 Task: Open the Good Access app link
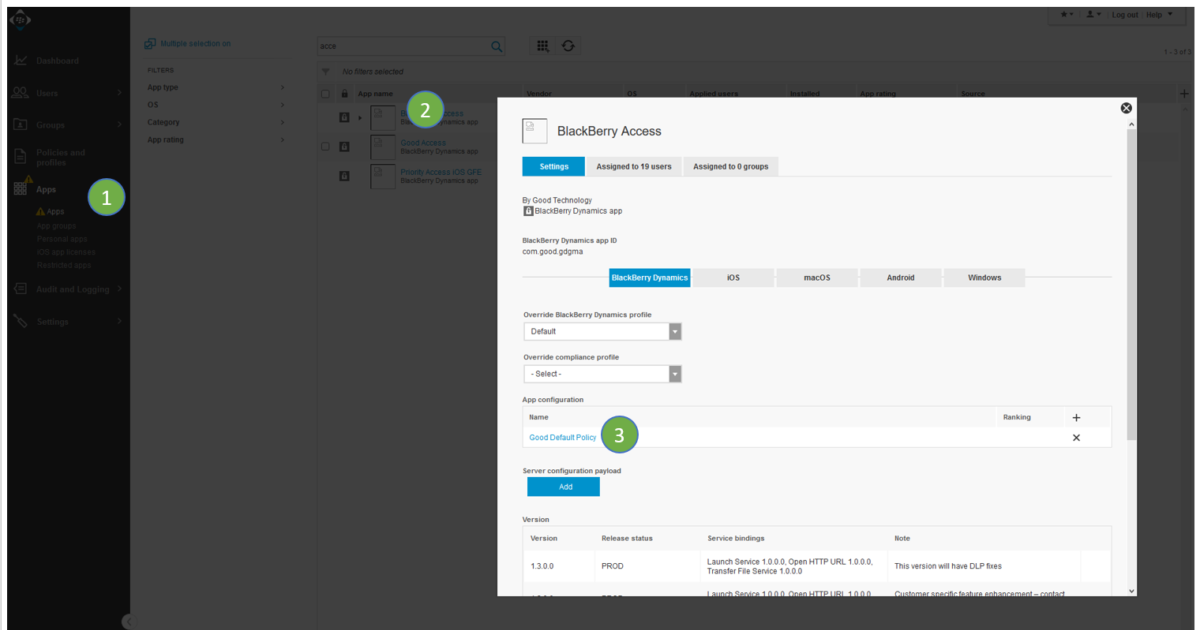[423, 143]
